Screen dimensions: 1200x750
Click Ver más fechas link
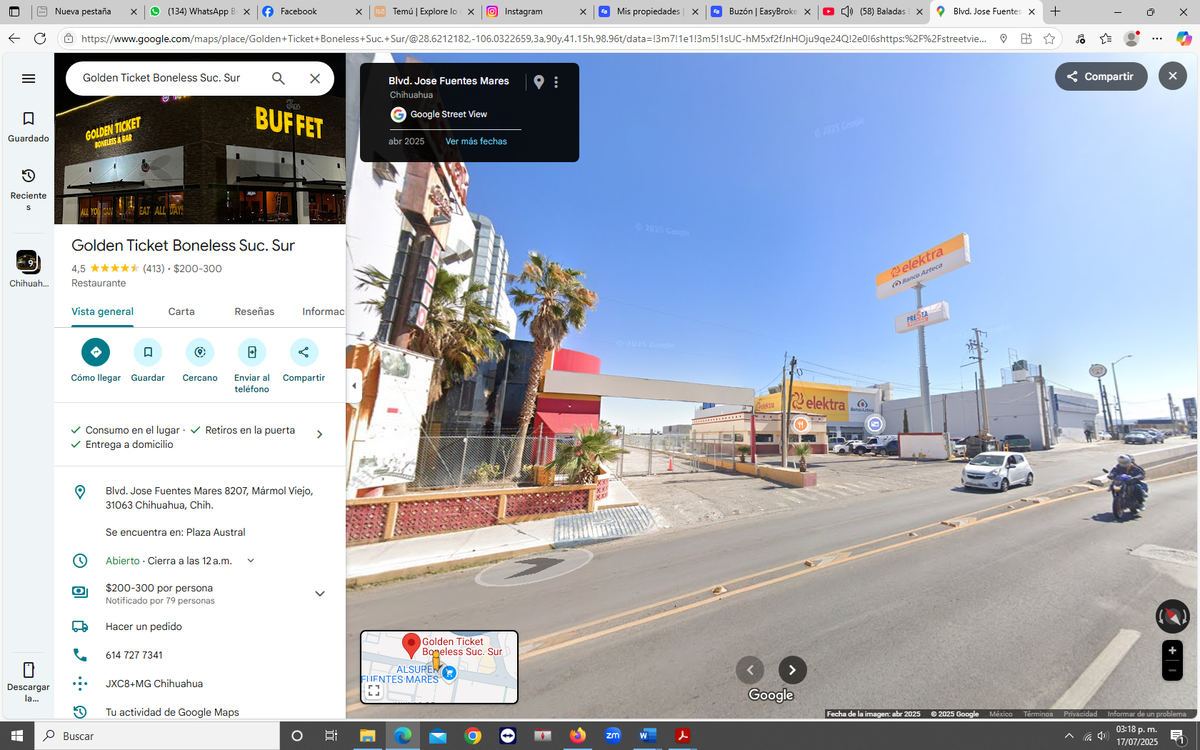[476, 141]
